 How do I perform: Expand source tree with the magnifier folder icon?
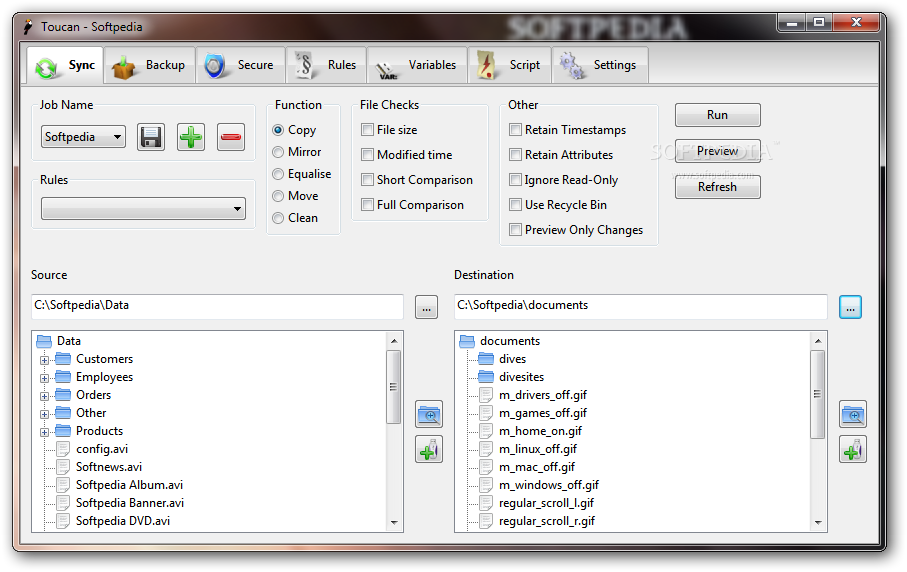point(429,414)
